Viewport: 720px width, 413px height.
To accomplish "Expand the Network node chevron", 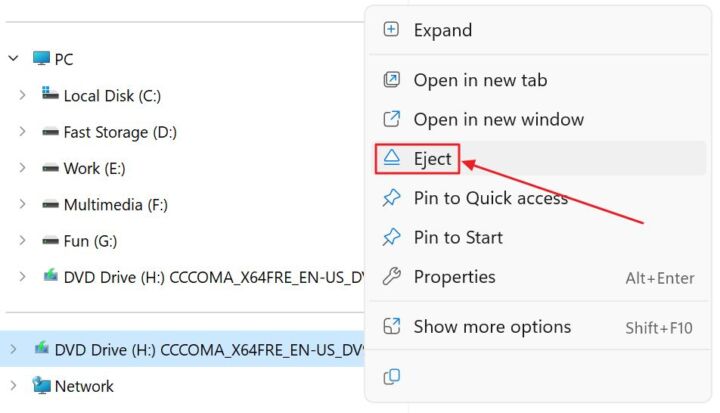I will [13, 385].
